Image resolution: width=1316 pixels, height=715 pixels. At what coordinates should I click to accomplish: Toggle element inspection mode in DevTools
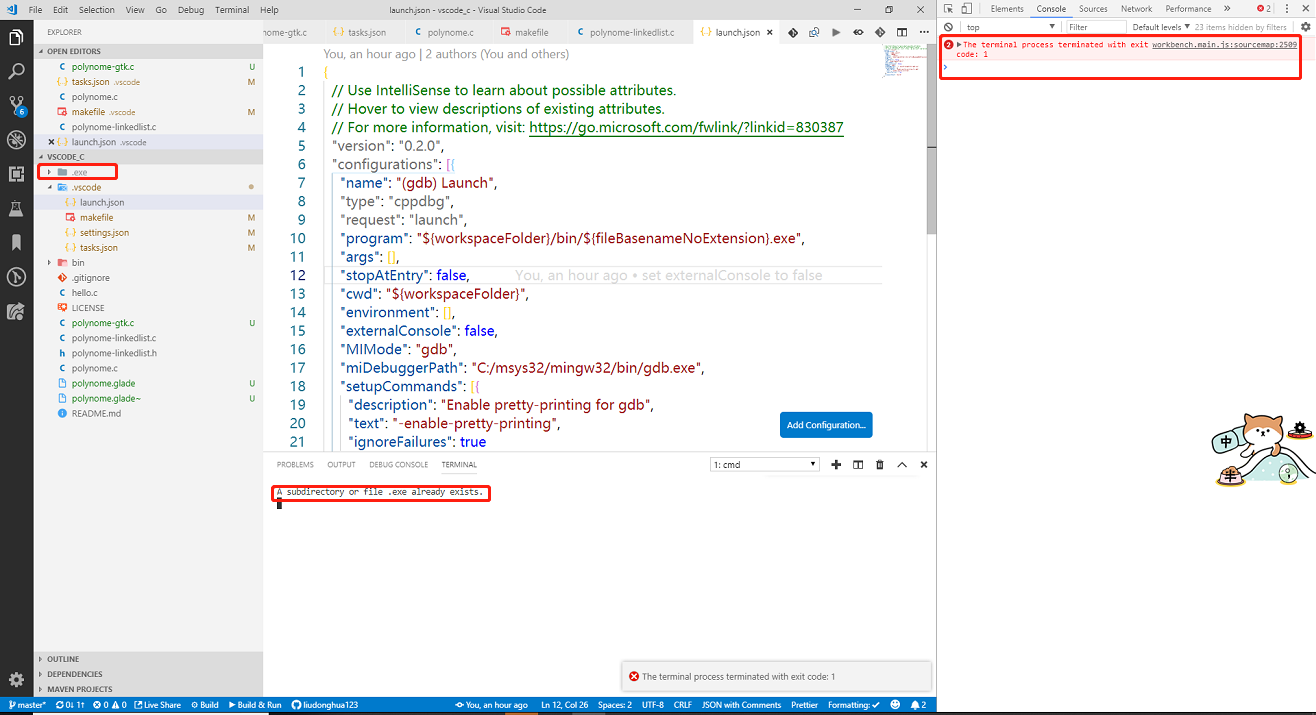pos(949,8)
